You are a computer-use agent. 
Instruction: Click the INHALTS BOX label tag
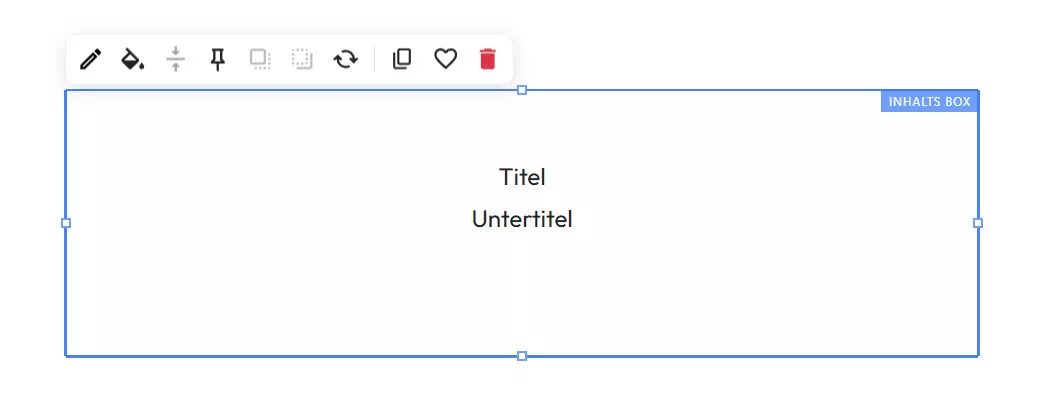click(929, 102)
